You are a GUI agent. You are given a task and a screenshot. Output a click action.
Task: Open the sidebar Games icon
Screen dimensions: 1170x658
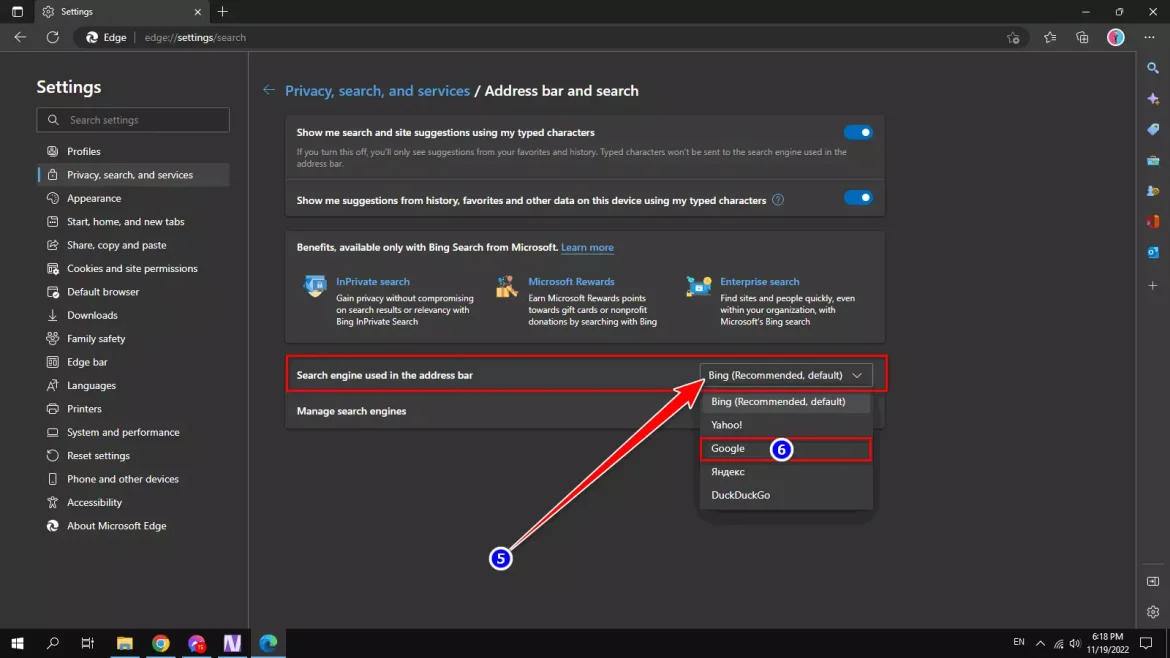[1153, 191]
